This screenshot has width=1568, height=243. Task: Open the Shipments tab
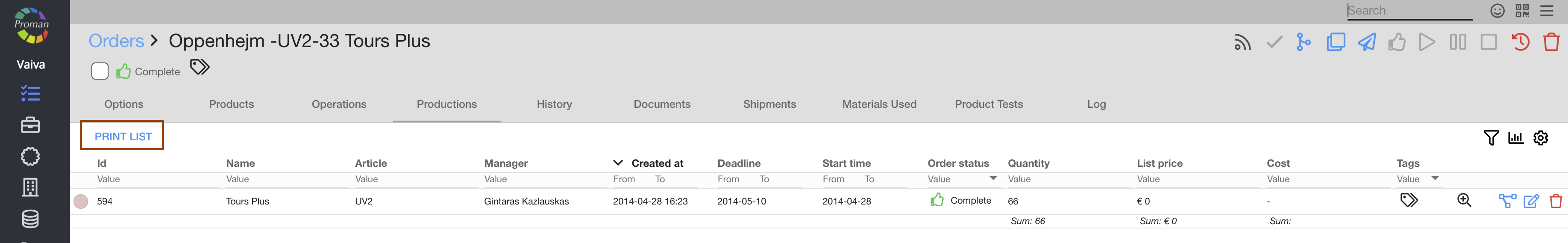[769, 104]
